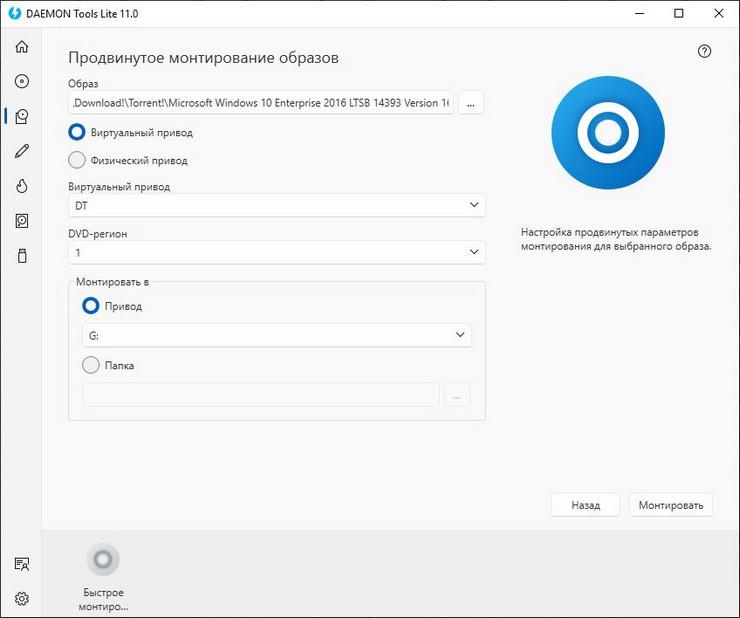Choose the Папка mount option

pos(91,366)
